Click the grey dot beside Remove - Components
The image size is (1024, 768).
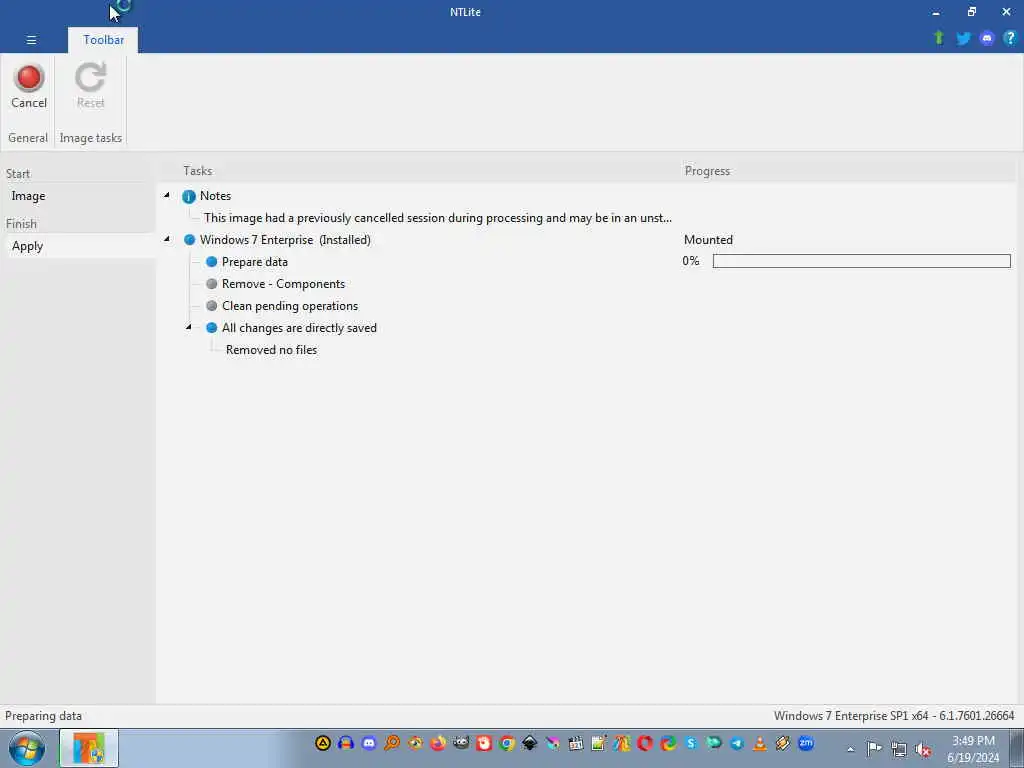(x=212, y=284)
